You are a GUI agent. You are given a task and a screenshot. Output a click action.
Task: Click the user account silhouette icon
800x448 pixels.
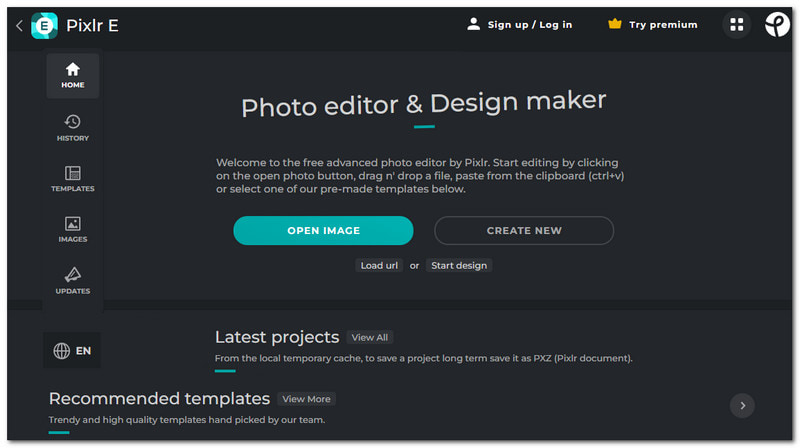[474, 24]
